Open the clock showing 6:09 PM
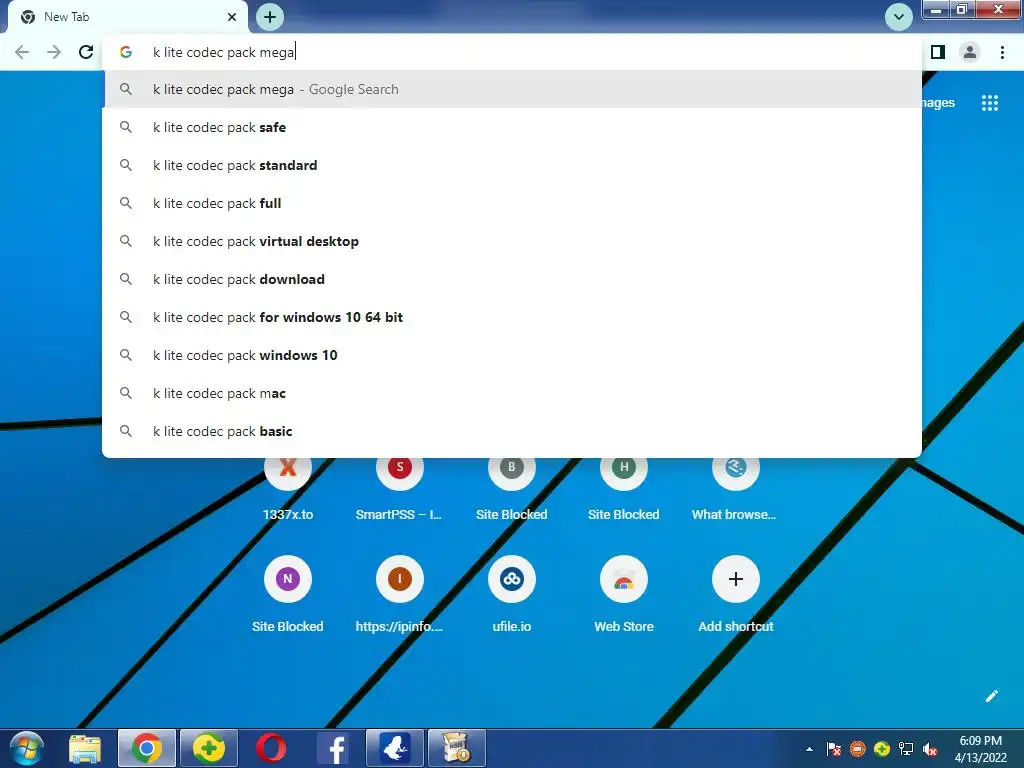1024x768 pixels. coord(980,749)
